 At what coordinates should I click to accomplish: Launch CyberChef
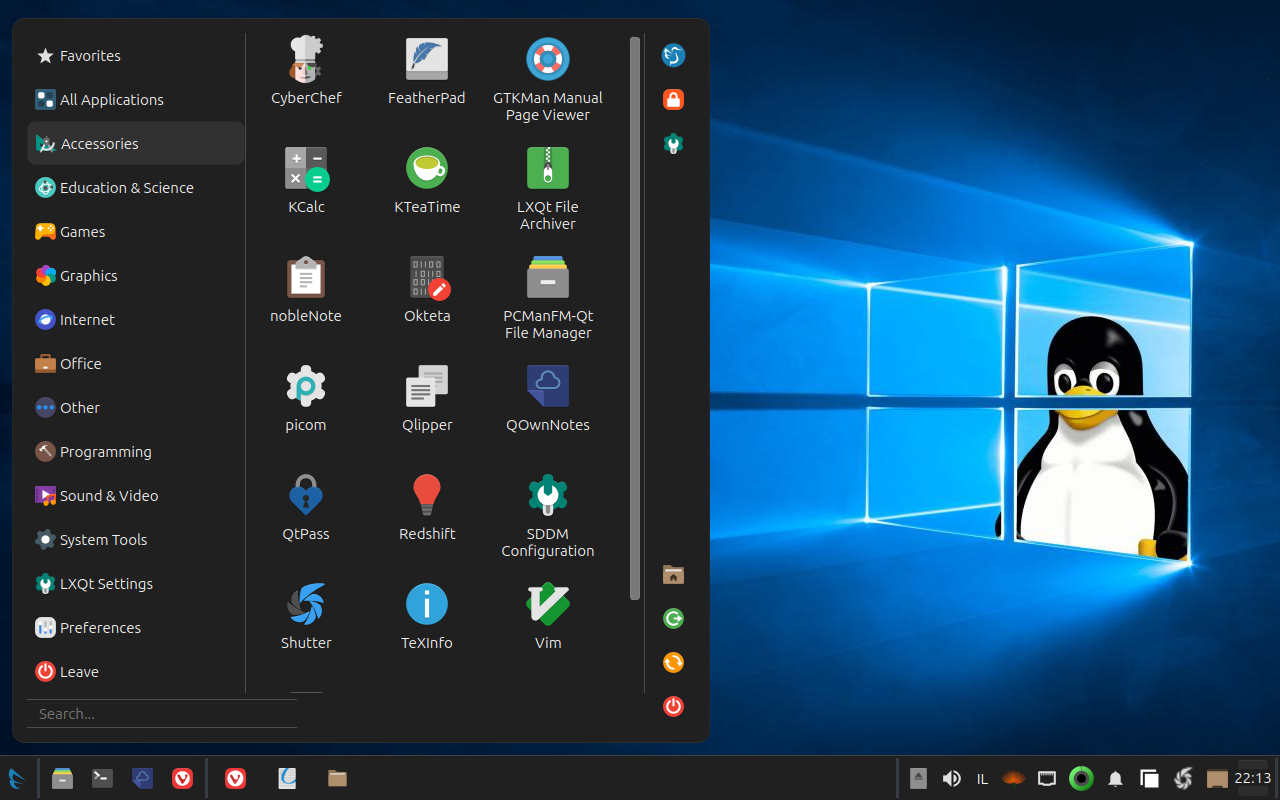coord(306,70)
